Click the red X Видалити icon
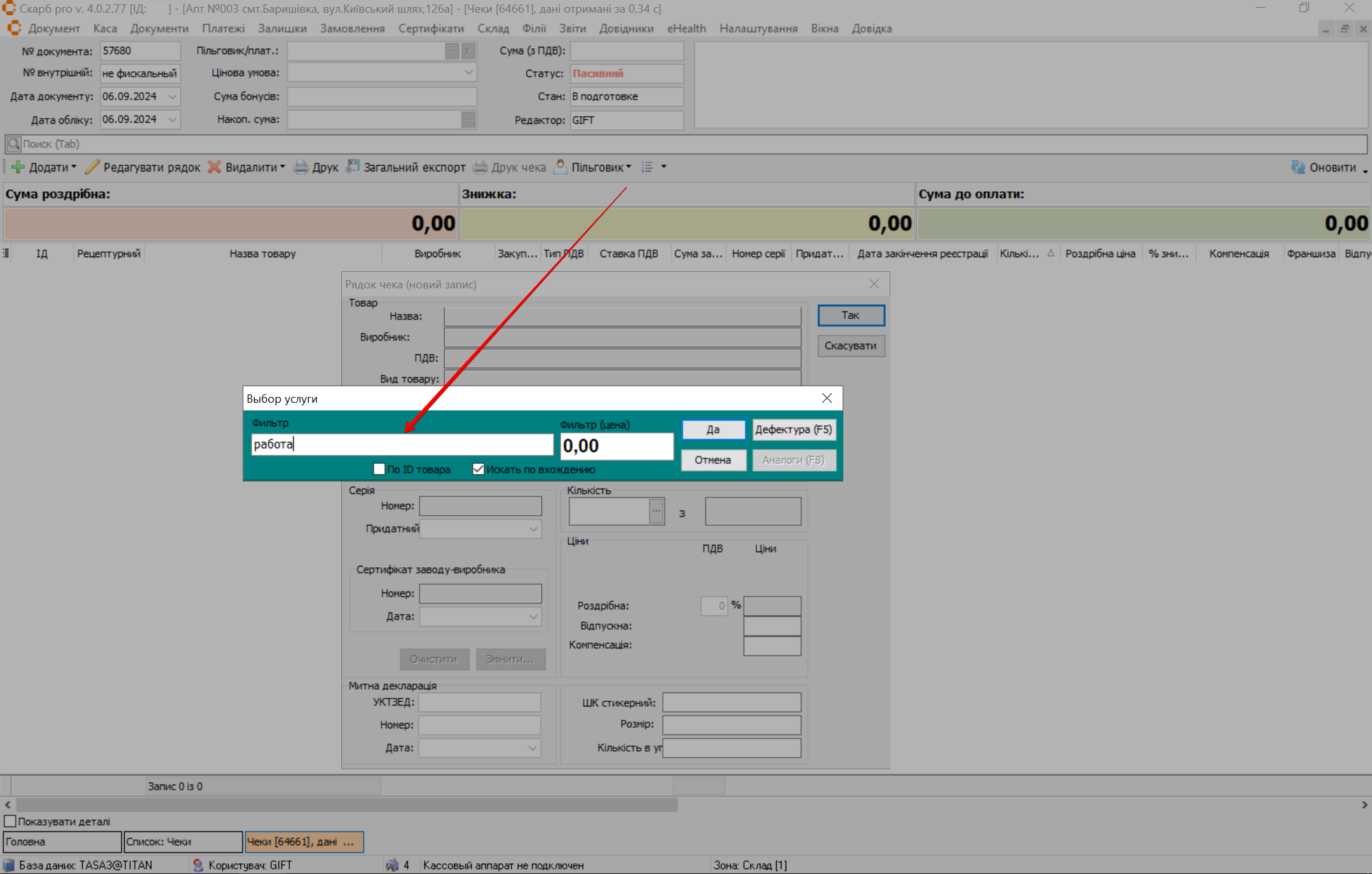Viewport: 1372px width, 874px height. 215,167
